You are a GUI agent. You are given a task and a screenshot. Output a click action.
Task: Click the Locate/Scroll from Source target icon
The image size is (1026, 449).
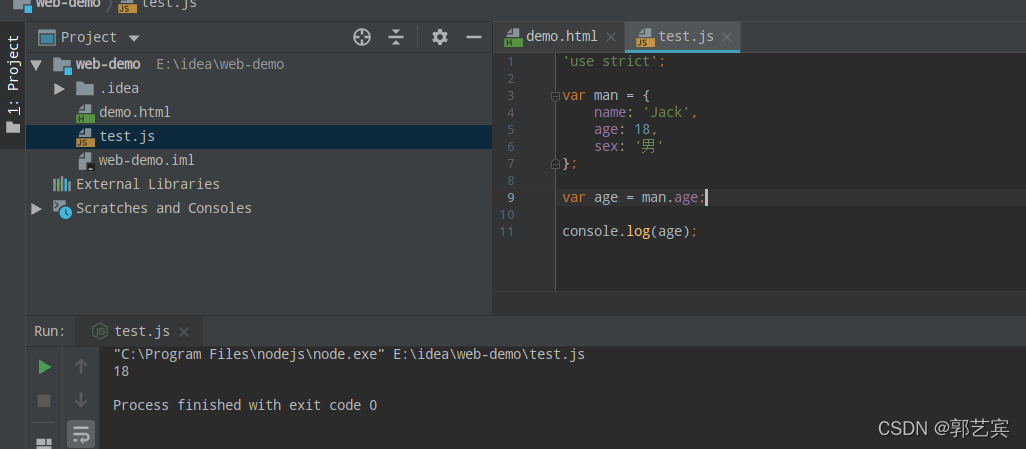(362, 37)
